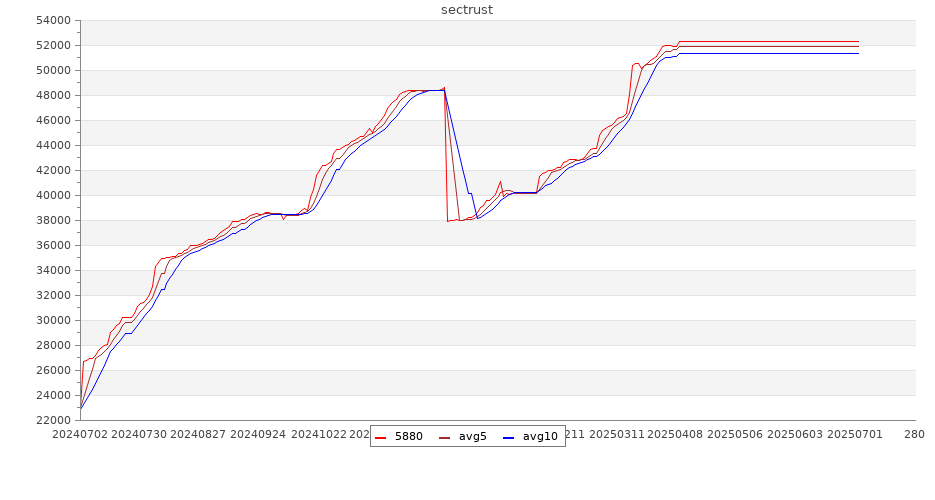935x500 pixels.
Task: Click the 20250408 date label
Action: tap(676, 434)
